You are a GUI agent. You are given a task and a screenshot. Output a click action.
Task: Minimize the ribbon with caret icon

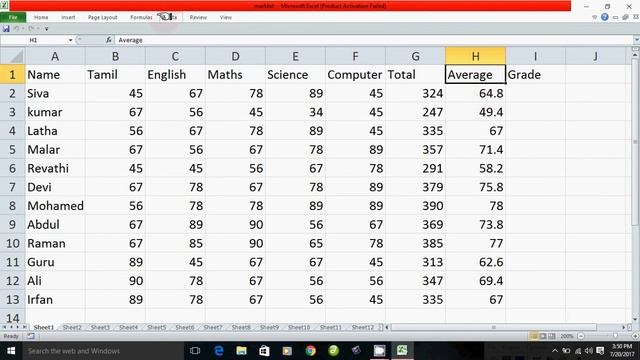click(594, 17)
